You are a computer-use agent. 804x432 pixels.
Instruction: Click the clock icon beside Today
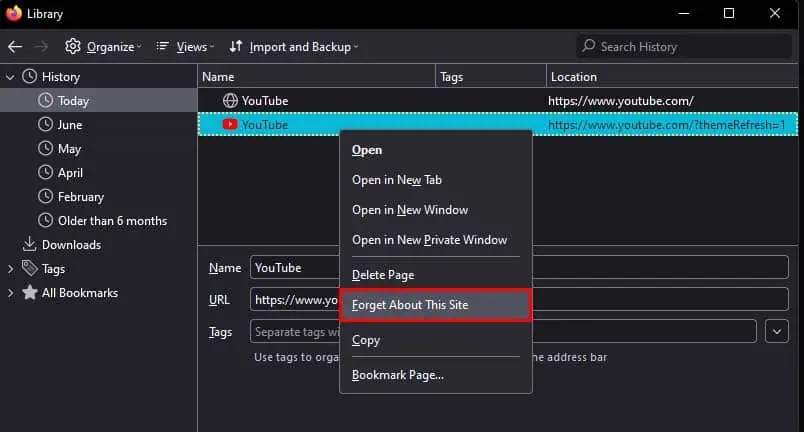(x=46, y=100)
